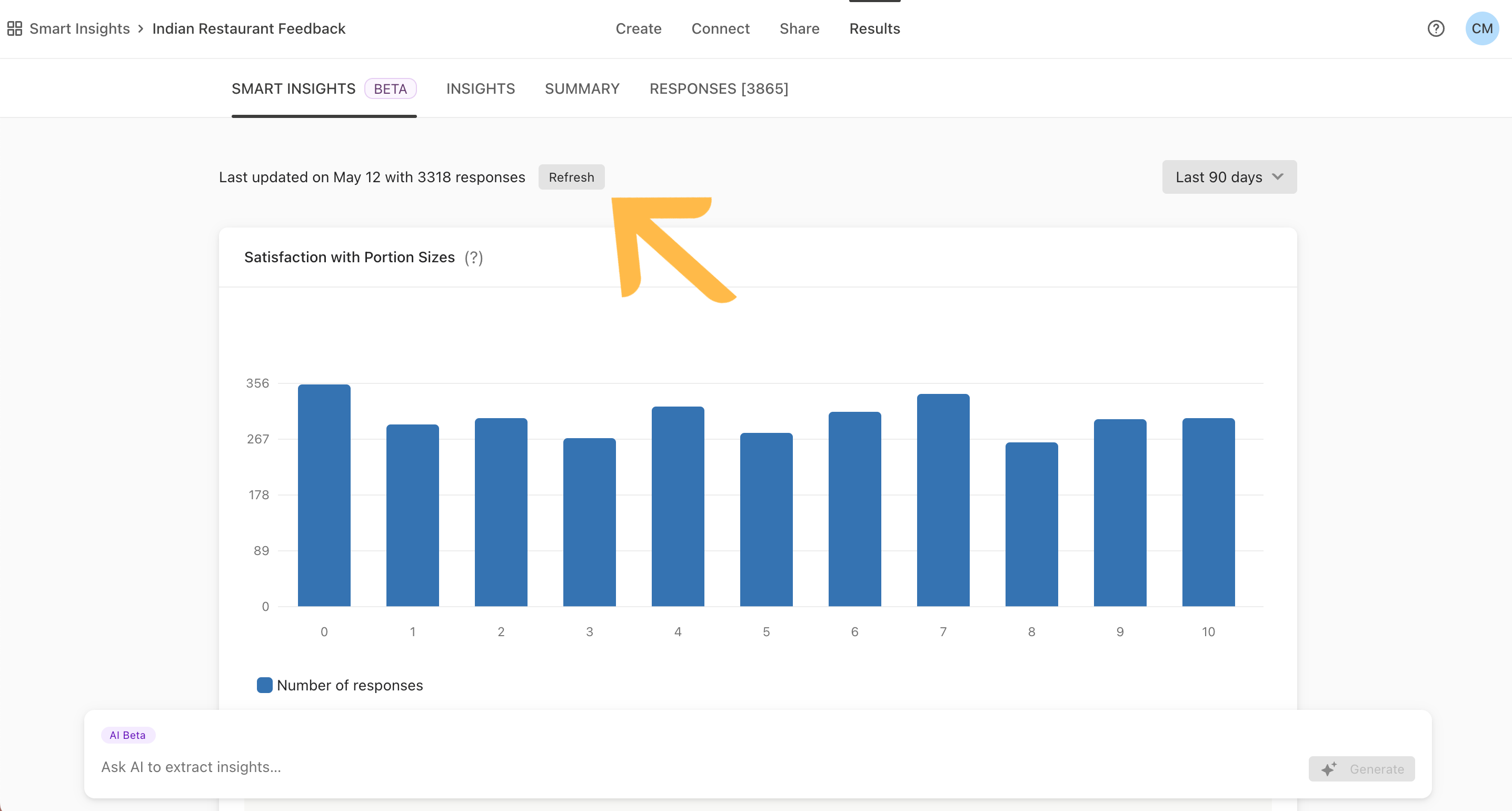
Task: Click the Indian Restaurant Feedback title
Action: pos(249,29)
